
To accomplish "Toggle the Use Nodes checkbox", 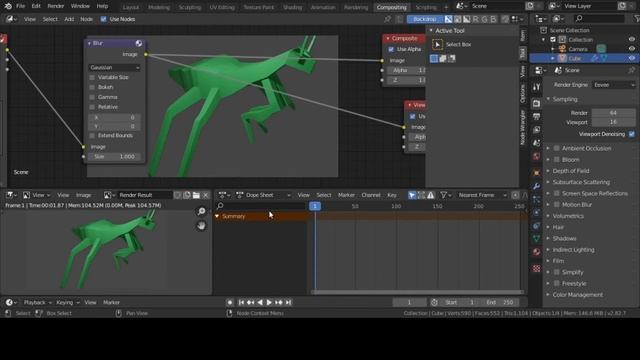I will point(103,19).
